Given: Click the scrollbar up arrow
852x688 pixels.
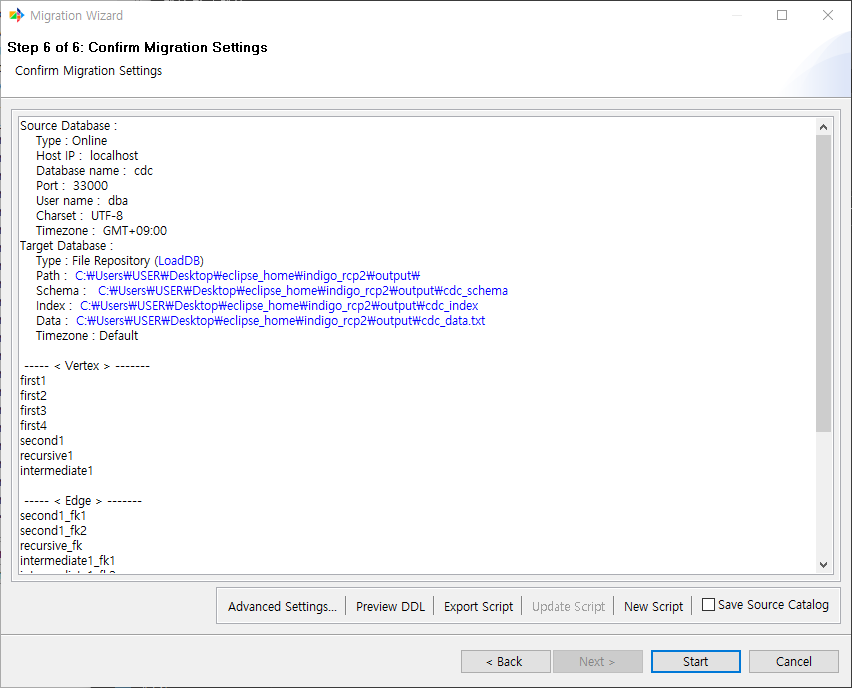Looking at the screenshot, I should point(823,126).
